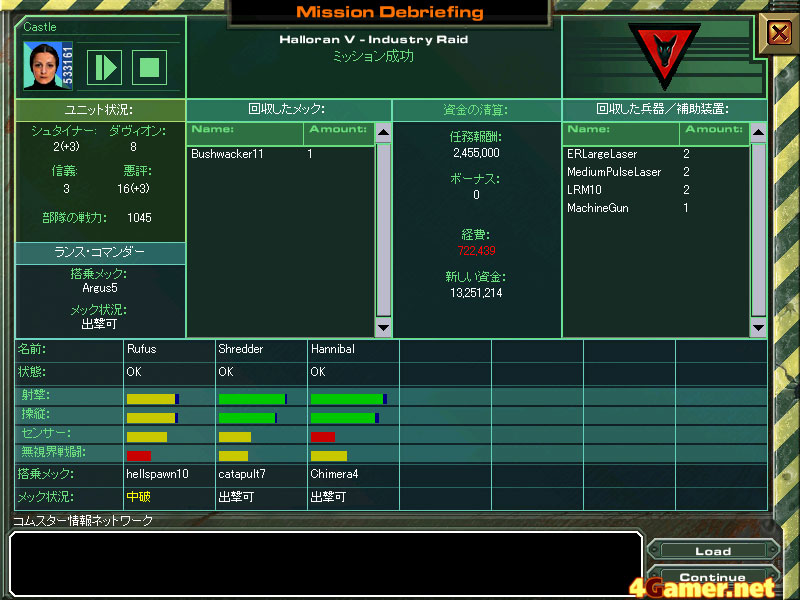Play the commander video message
This screenshot has height=600, width=800.
105,67
